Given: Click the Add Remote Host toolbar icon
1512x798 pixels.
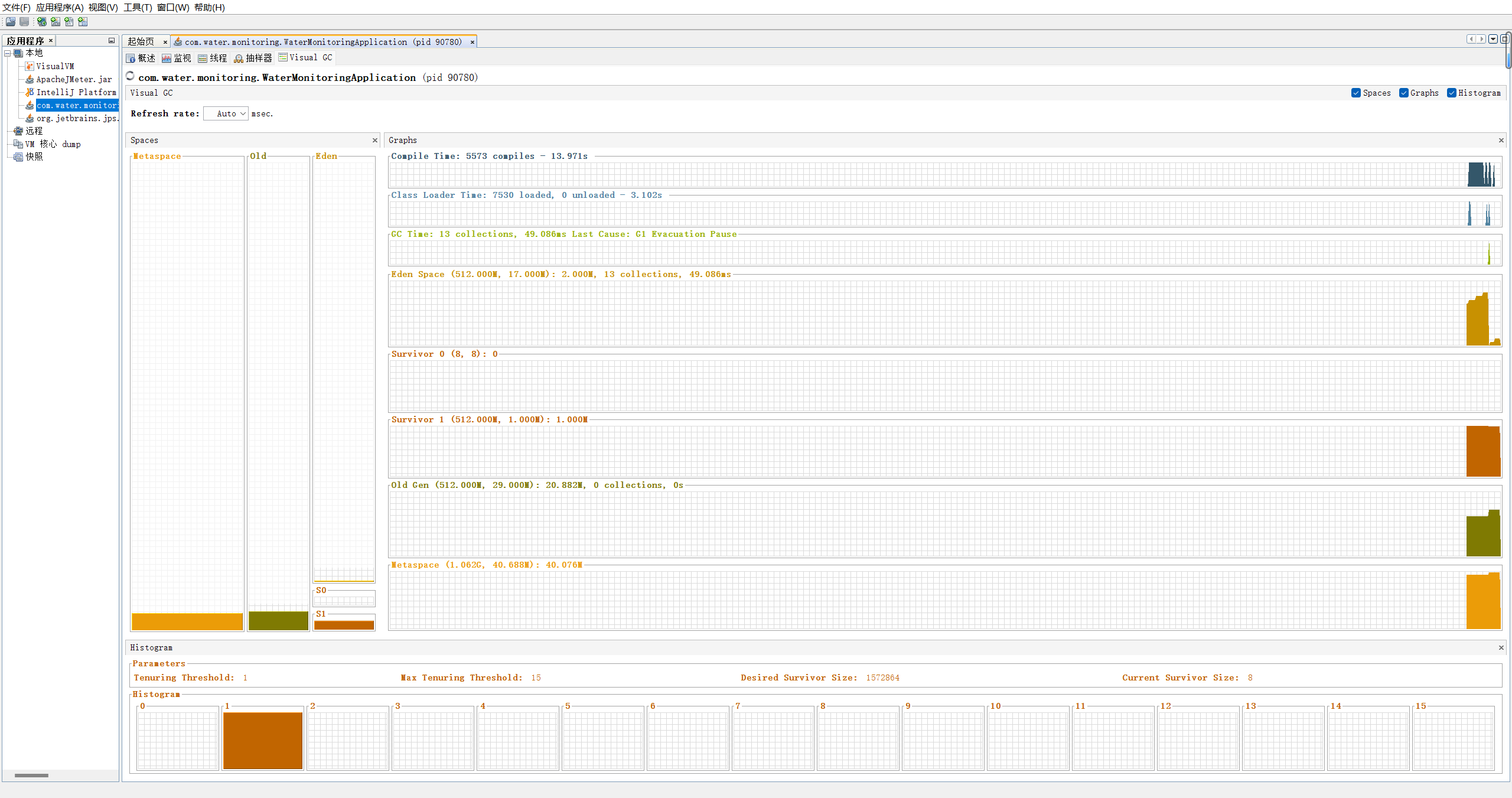Looking at the screenshot, I should [42, 22].
